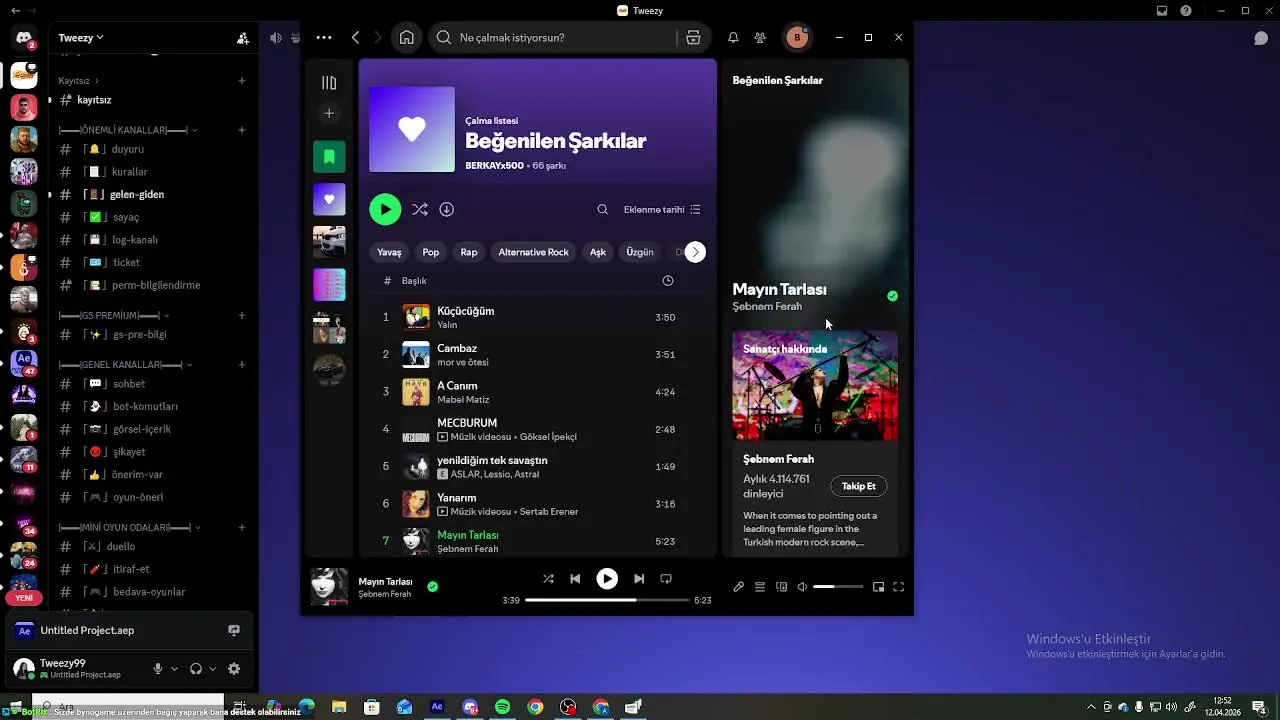
Task: Toggle repeat in the player bar
Action: (x=666, y=579)
